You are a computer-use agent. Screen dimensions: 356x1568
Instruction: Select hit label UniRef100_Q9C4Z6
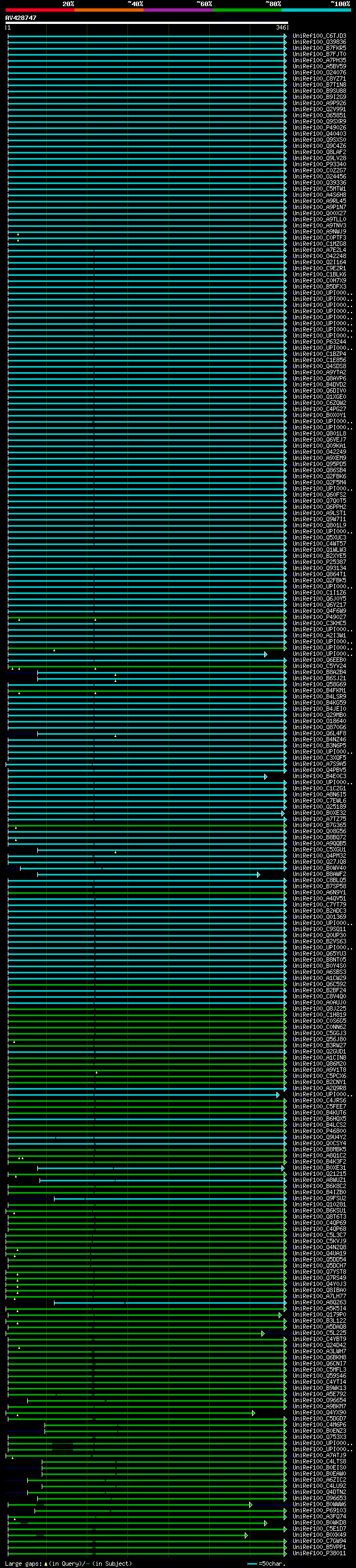coord(319,146)
